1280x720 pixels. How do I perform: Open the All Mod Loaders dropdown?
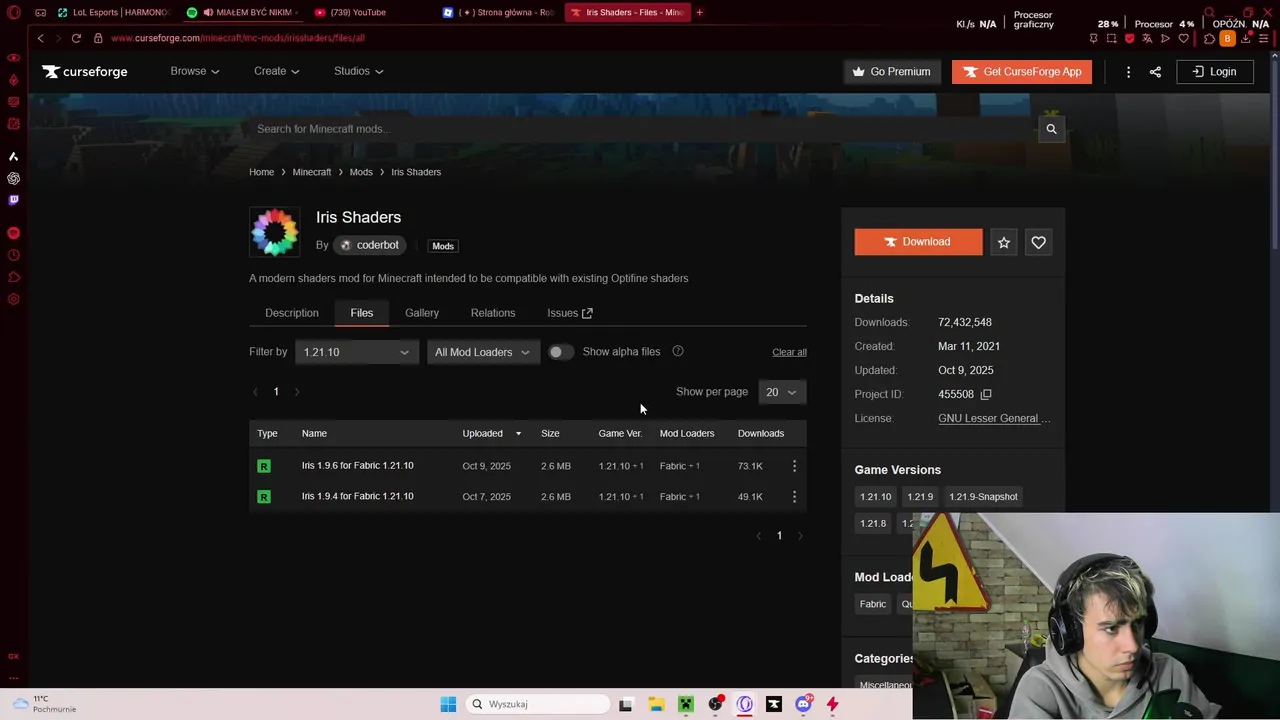[x=483, y=352]
